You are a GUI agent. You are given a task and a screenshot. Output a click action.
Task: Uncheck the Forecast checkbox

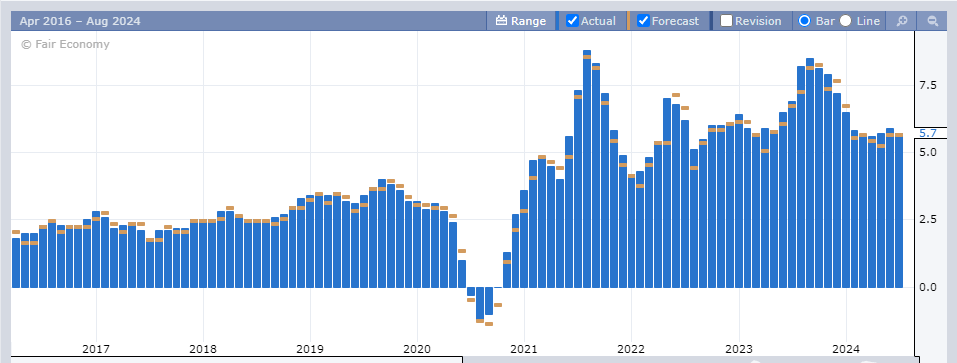click(x=643, y=21)
